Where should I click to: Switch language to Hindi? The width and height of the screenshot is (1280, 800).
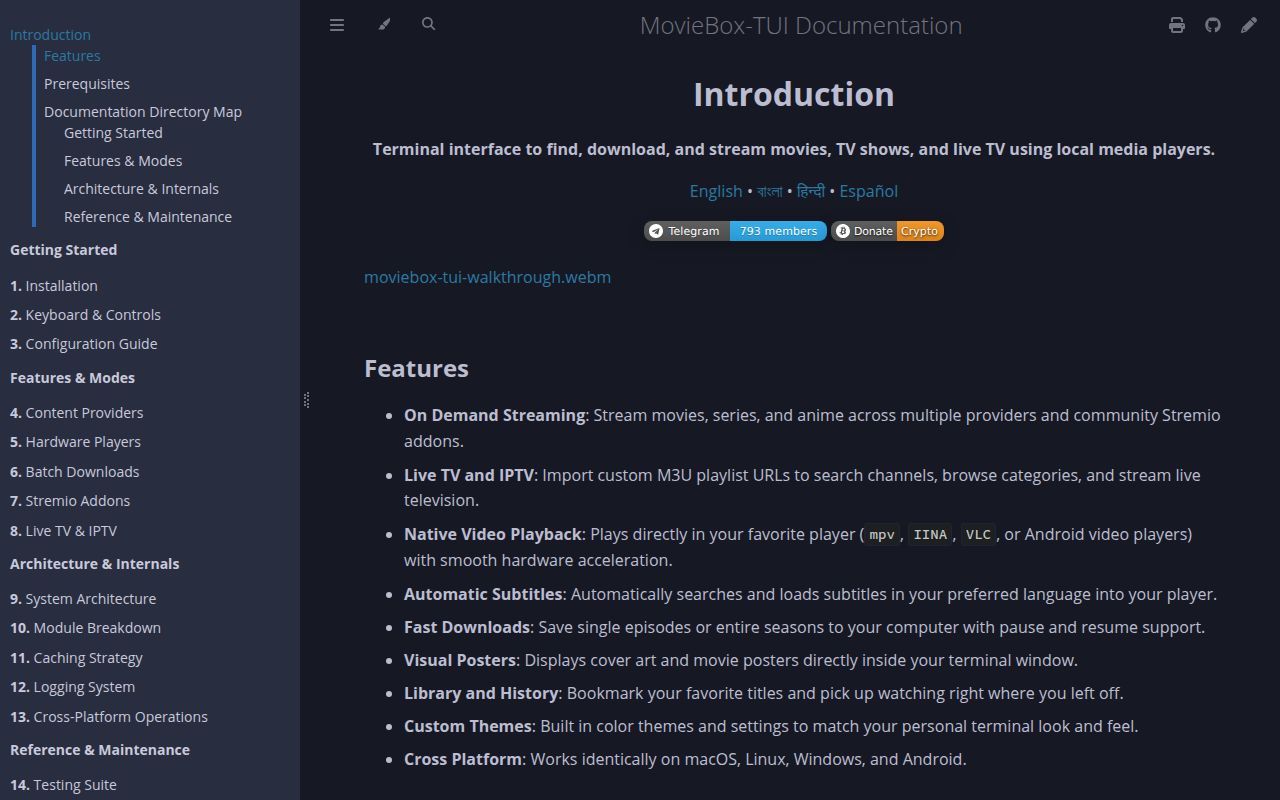811,191
